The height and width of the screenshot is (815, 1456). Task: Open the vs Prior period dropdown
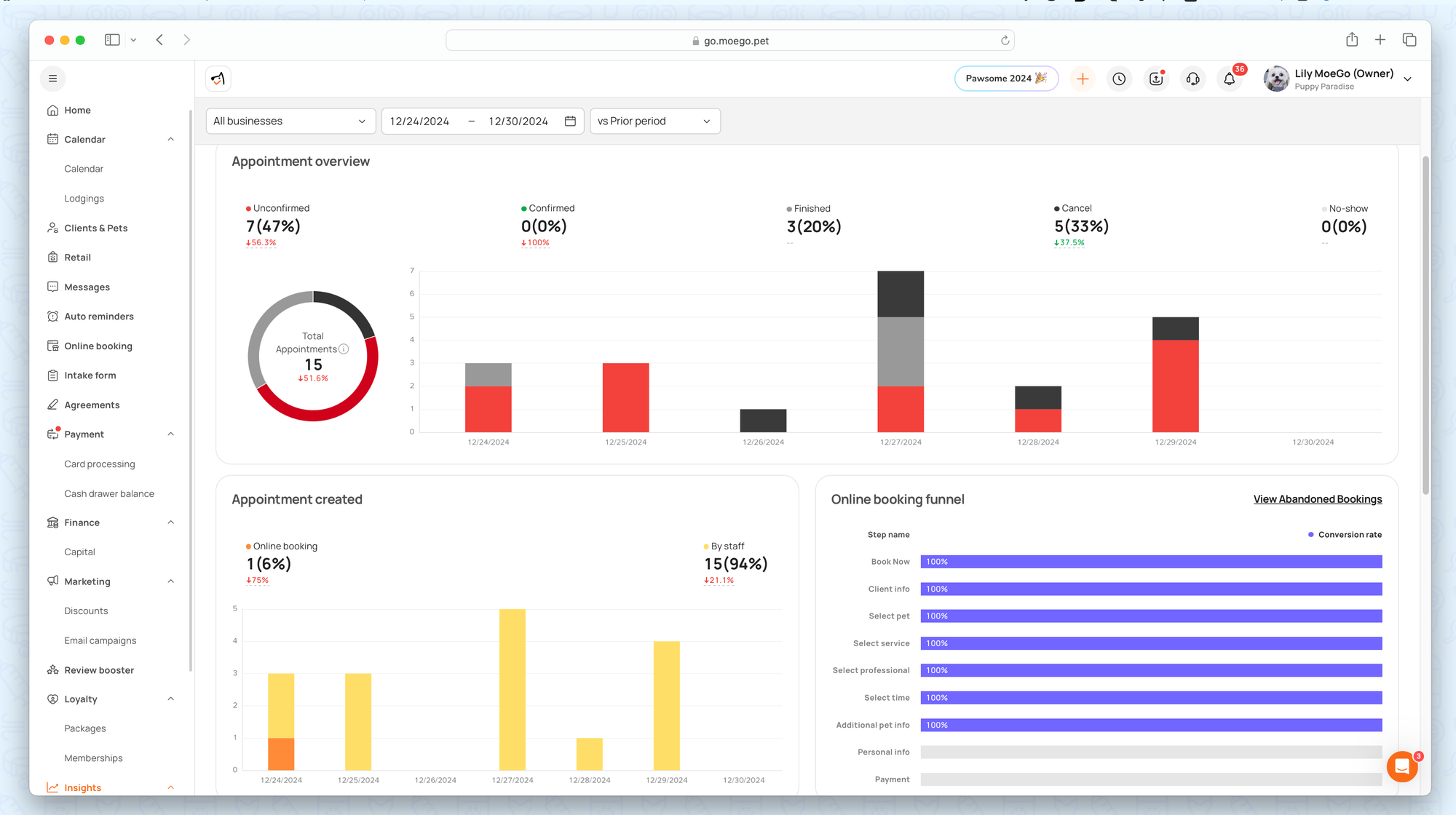tap(654, 121)
